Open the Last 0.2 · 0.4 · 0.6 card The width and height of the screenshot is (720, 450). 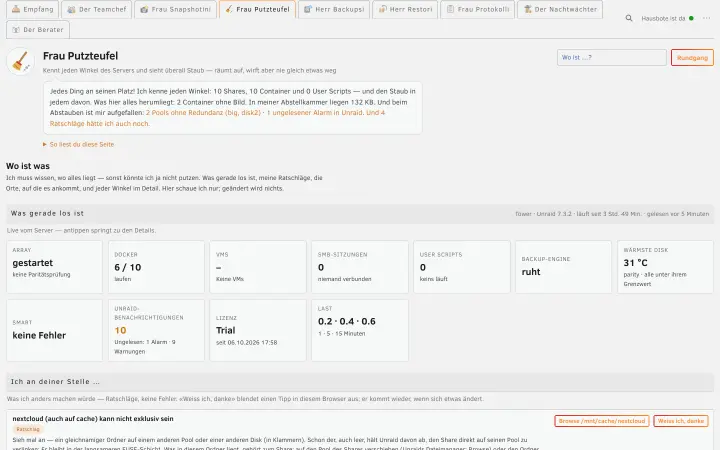(x=360, y=330)
